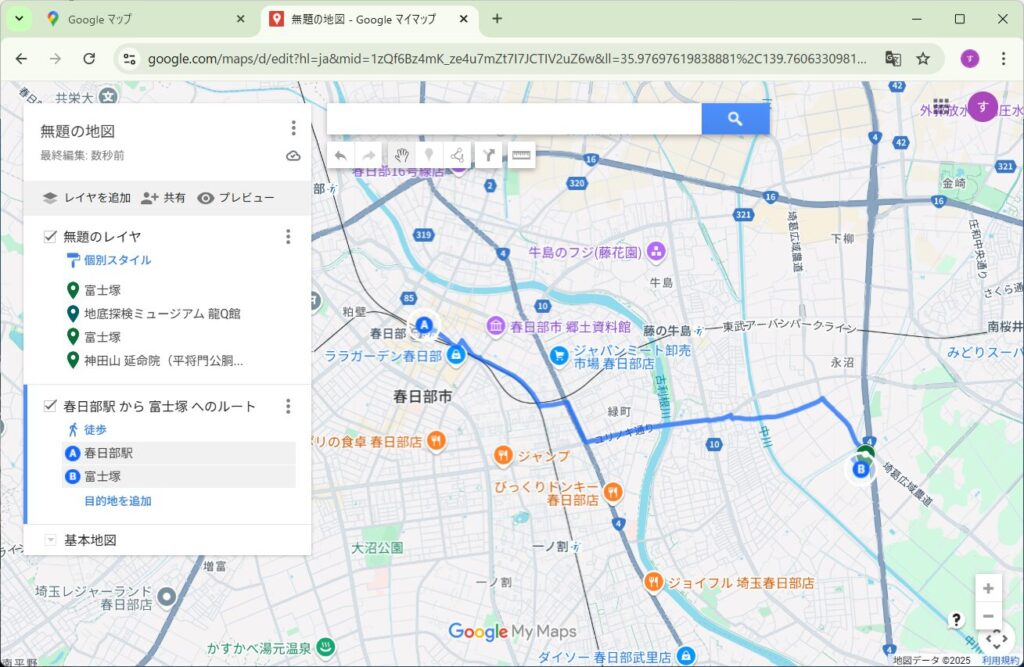The height and width of the screenshot is (667, 1024).
Task: Open the 無題のレイヤ layer options menu
Action: [288, 236]
